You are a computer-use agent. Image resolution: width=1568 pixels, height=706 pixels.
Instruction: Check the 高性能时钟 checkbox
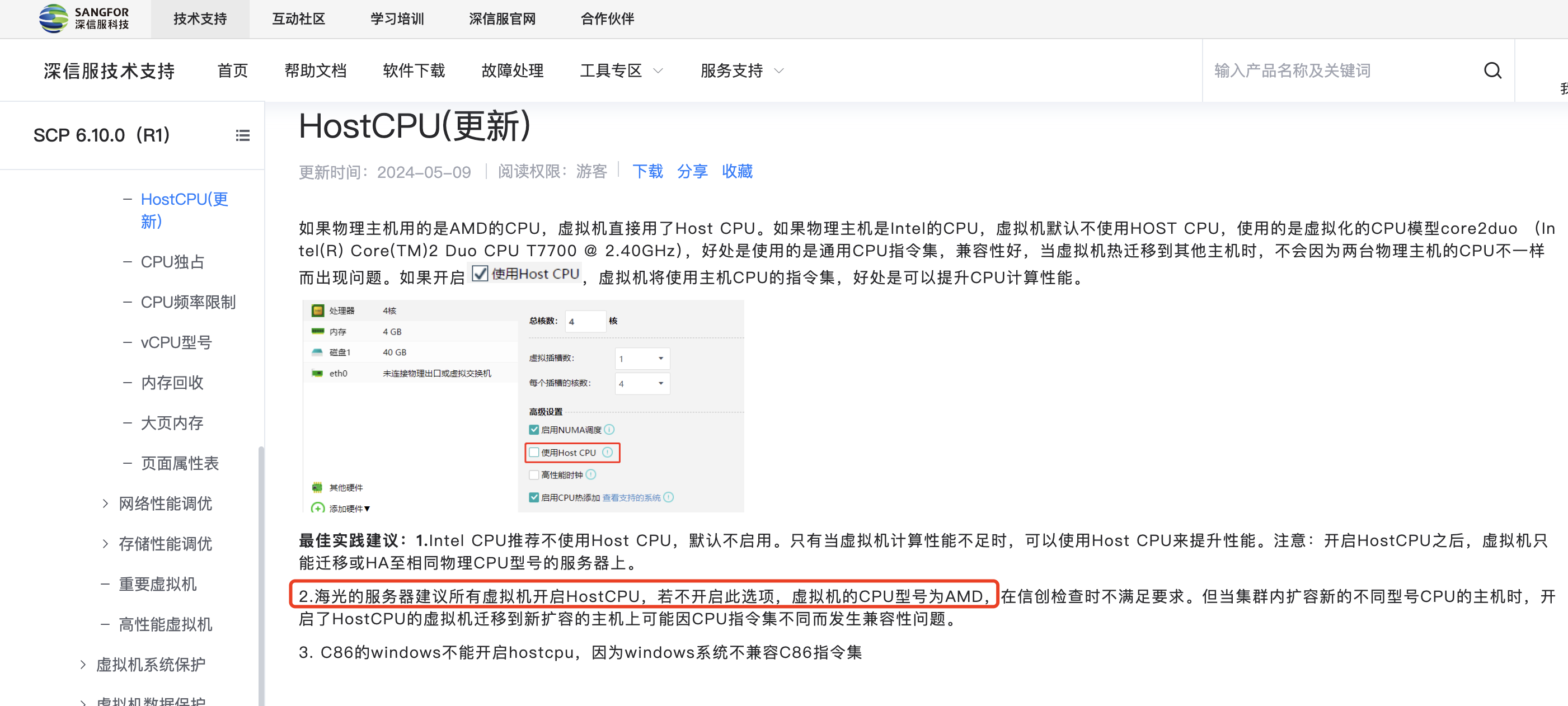(x=534, y=475)
